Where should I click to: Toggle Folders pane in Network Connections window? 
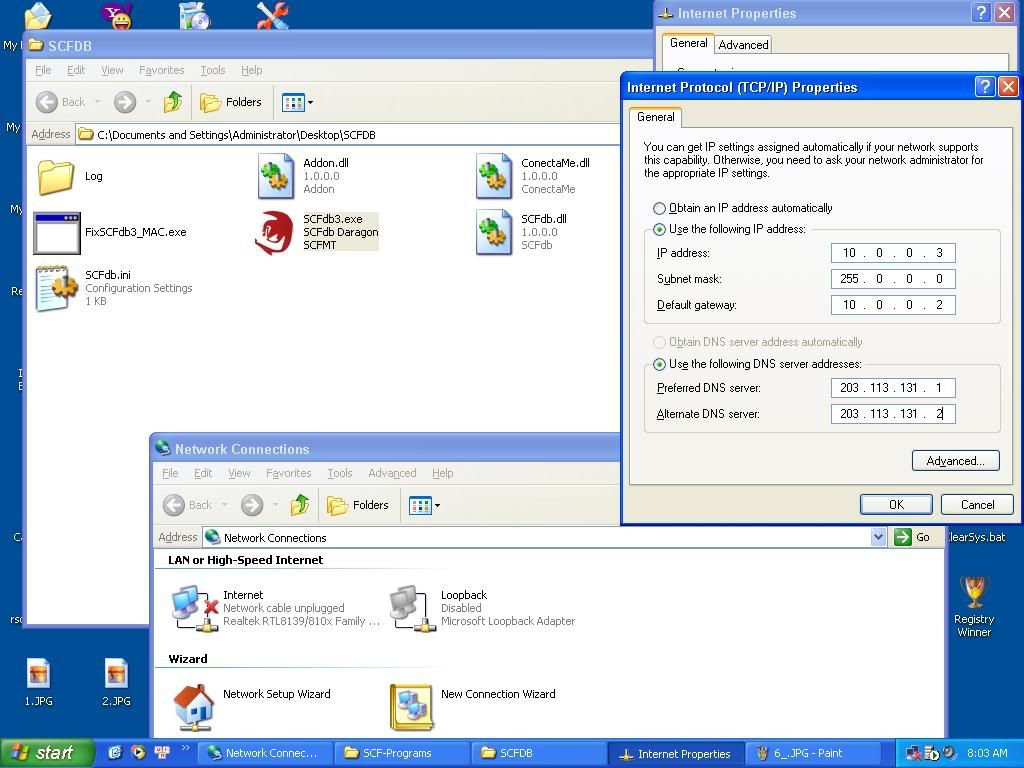click(x=357, y=505)
